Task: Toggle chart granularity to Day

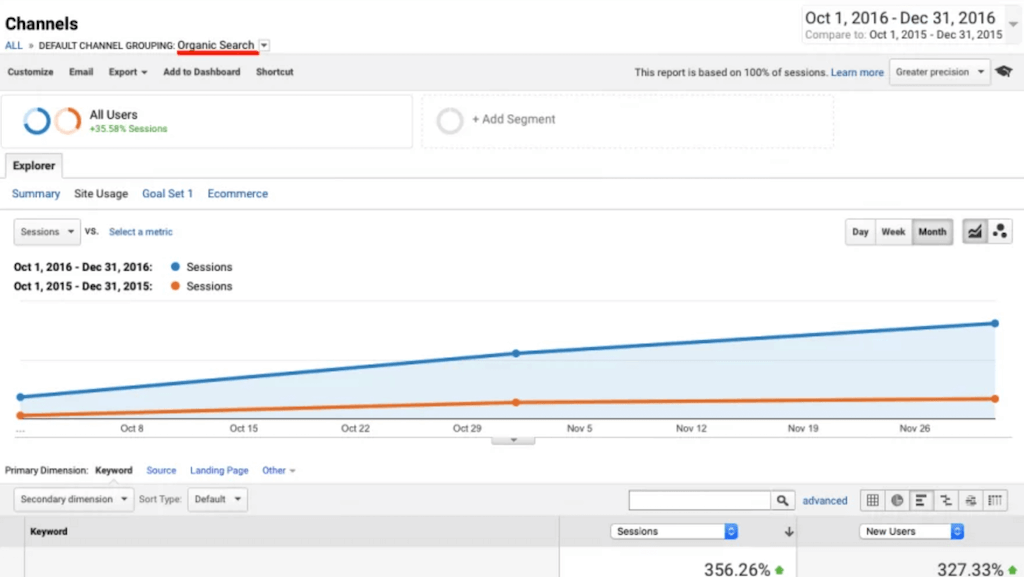Action: click(860, 232)
